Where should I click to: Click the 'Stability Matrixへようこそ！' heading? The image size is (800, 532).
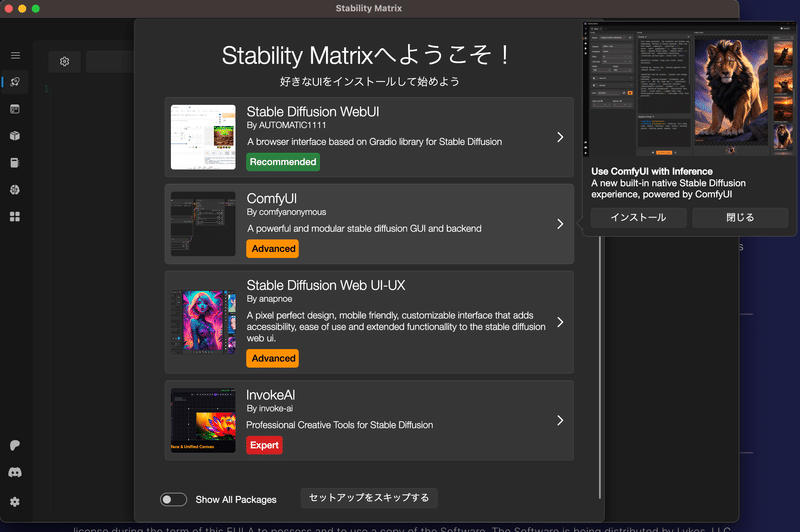tap(366, 56)
